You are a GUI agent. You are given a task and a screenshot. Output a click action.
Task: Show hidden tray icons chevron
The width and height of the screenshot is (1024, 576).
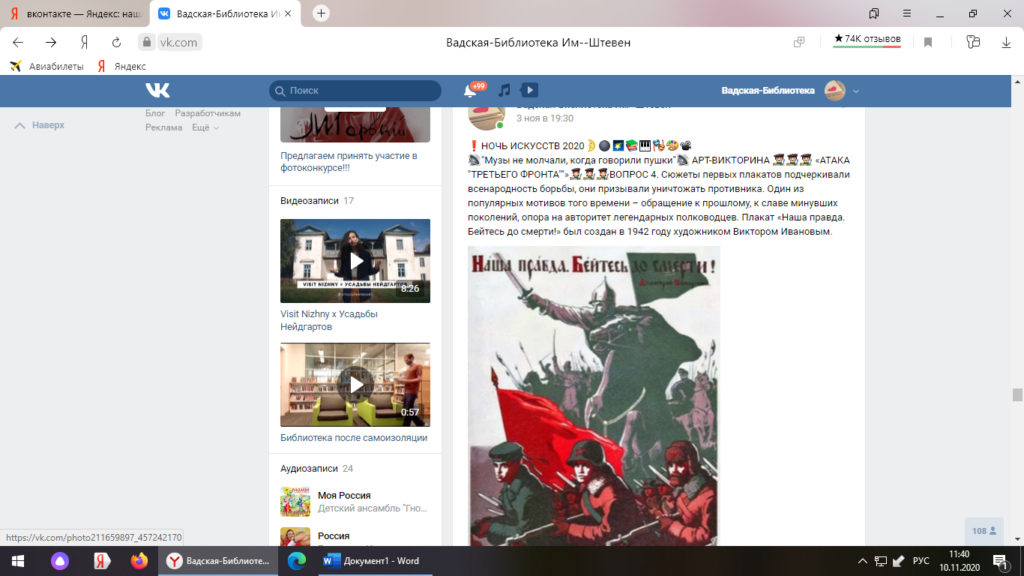863,561
